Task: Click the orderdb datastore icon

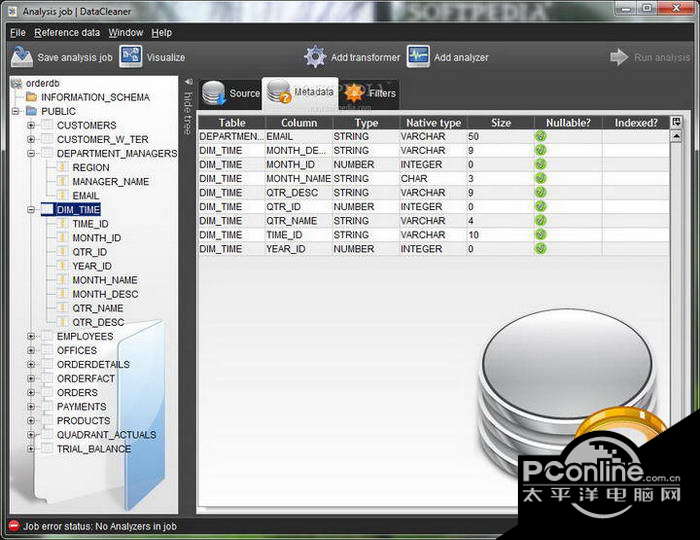Action: click(17, 83)
